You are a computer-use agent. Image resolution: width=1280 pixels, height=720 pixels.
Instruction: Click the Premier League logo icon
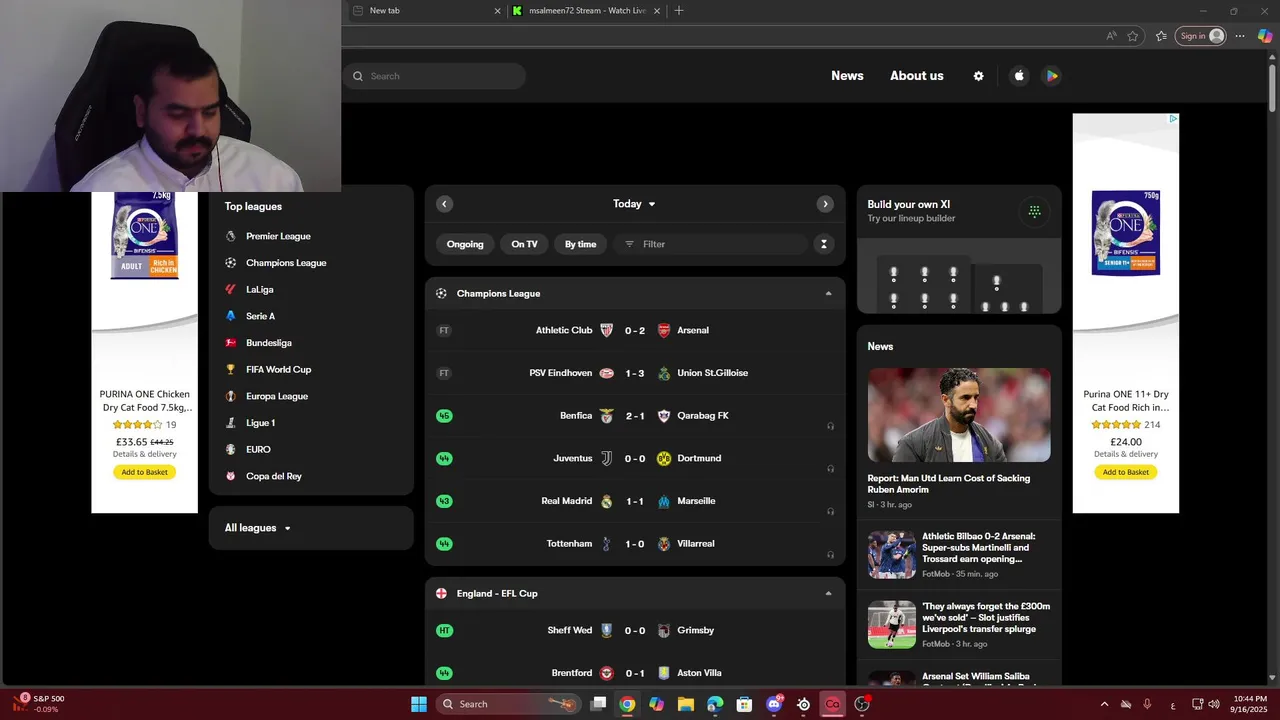click(231, 236)
